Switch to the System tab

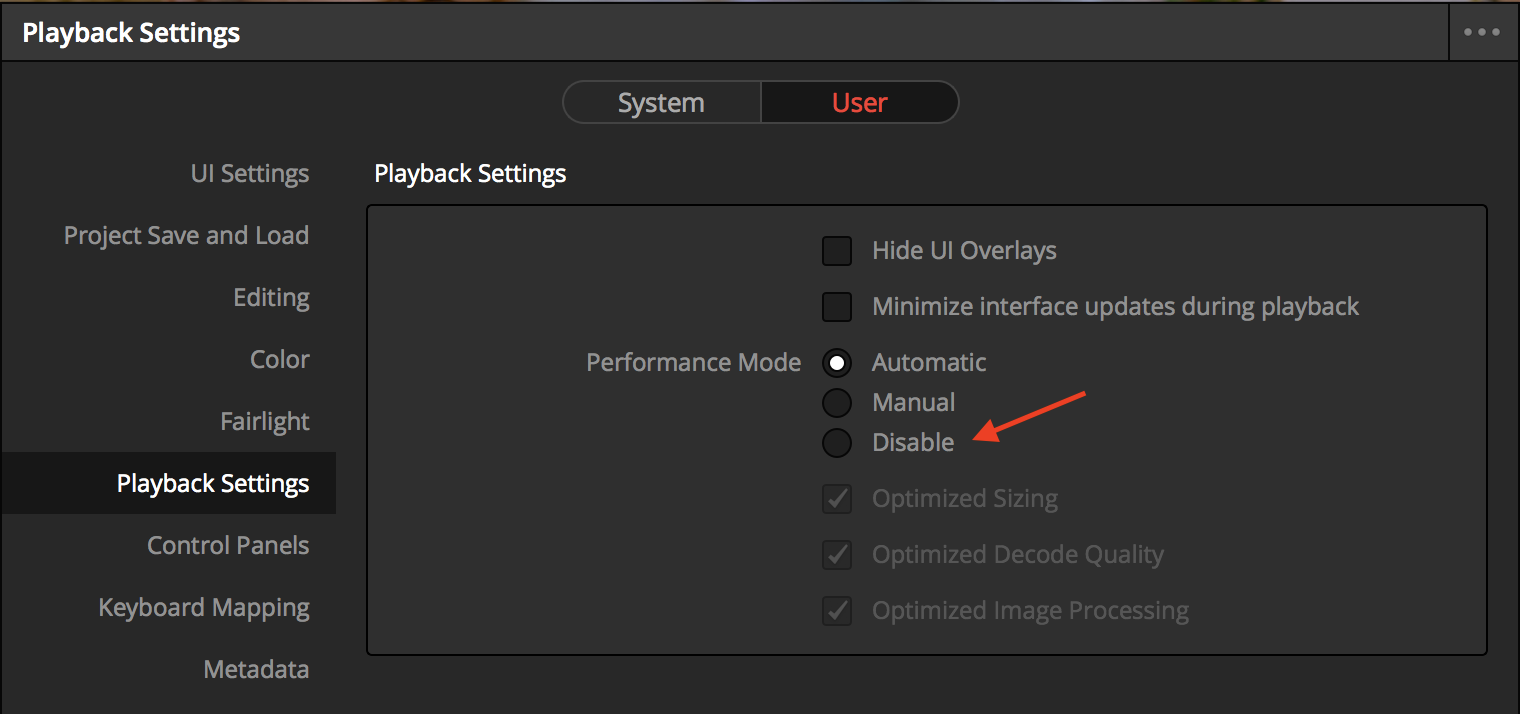661,103
